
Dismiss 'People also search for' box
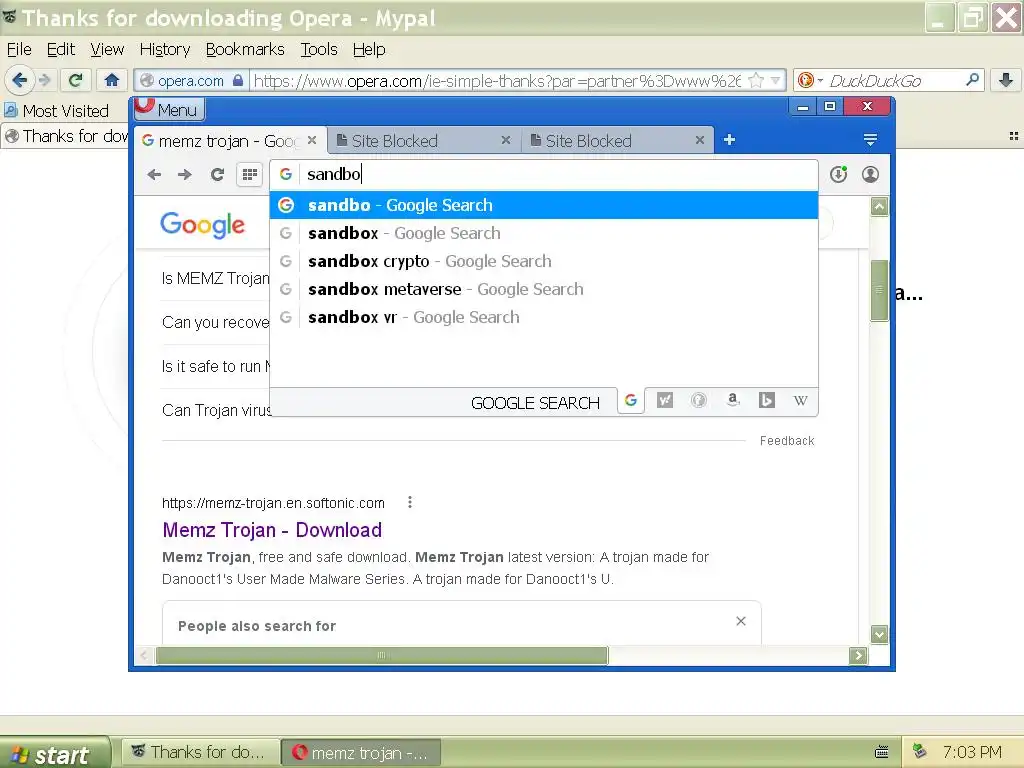741,621
